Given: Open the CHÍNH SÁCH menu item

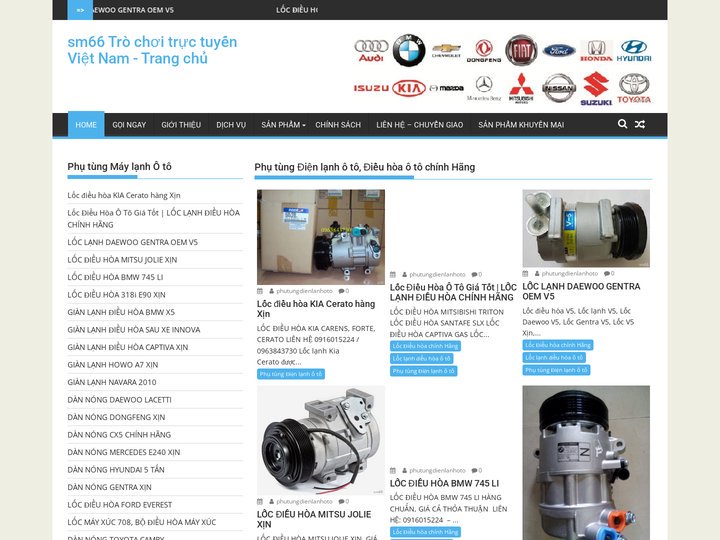Looking at the screenshot, I should [338, 125].
